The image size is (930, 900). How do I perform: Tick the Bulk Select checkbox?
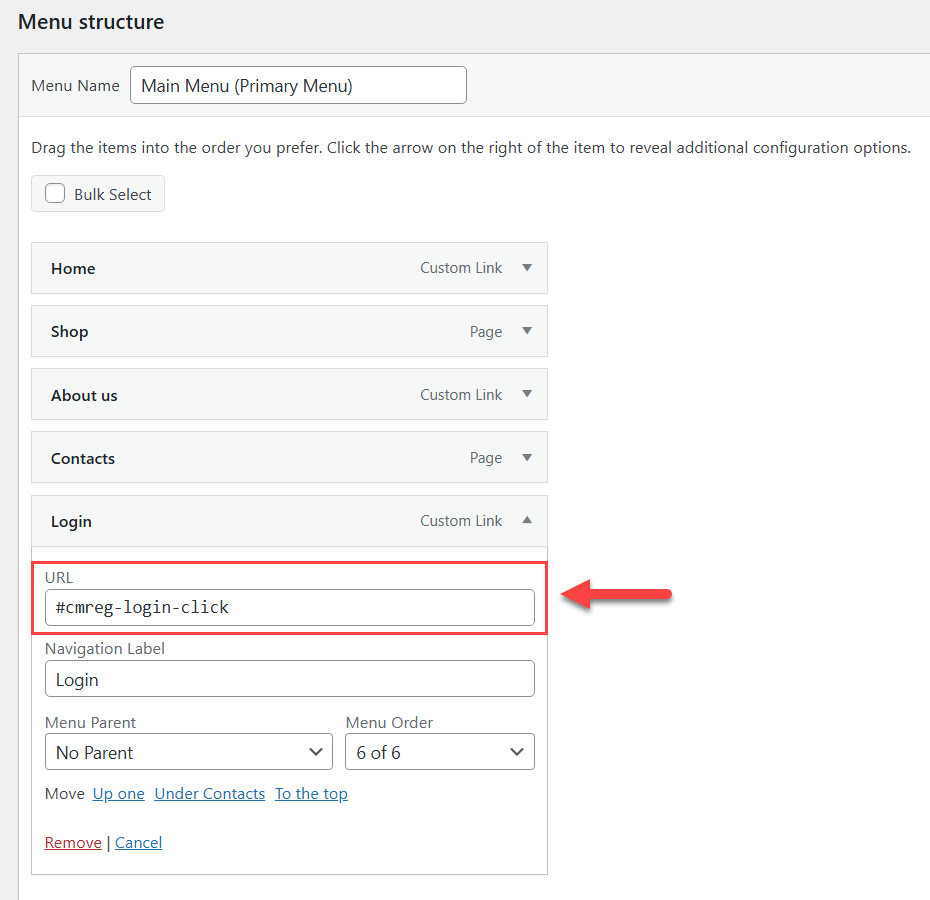55,193
